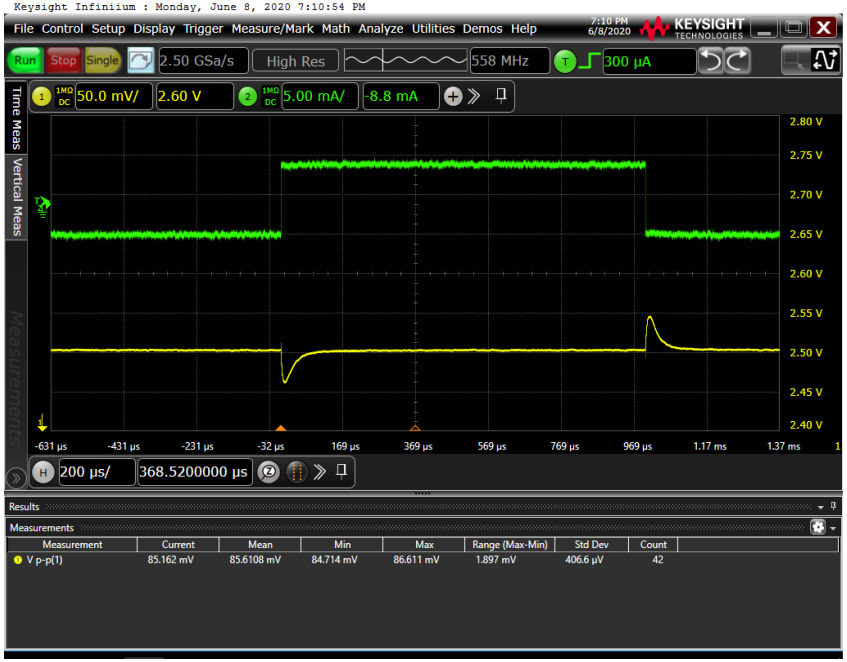Expand hidden channel controls with the chevron
The image size is (847, 662).
475,96
